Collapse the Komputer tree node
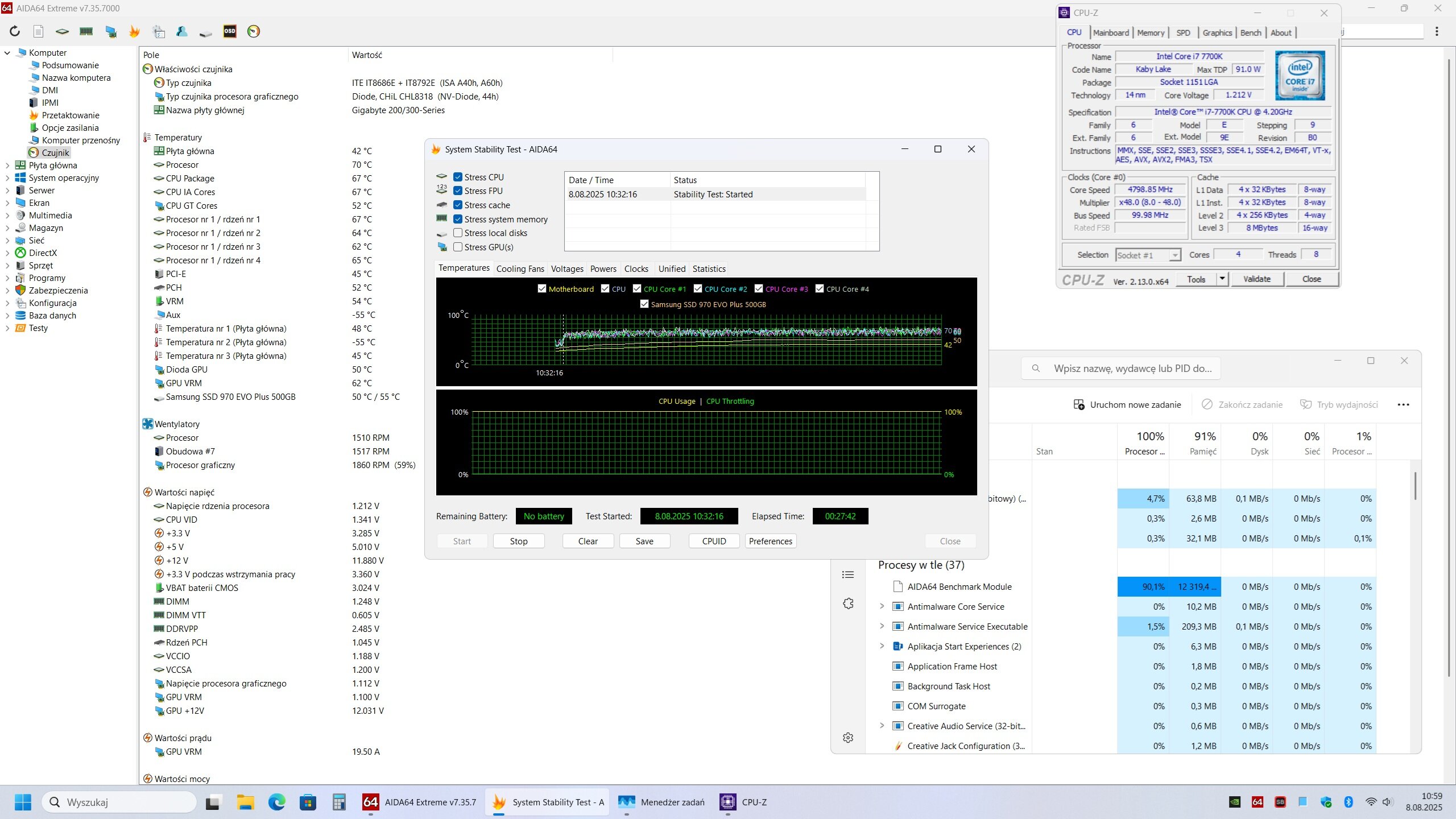Viewport: 1456px width, 819px height. coord(7,53)
